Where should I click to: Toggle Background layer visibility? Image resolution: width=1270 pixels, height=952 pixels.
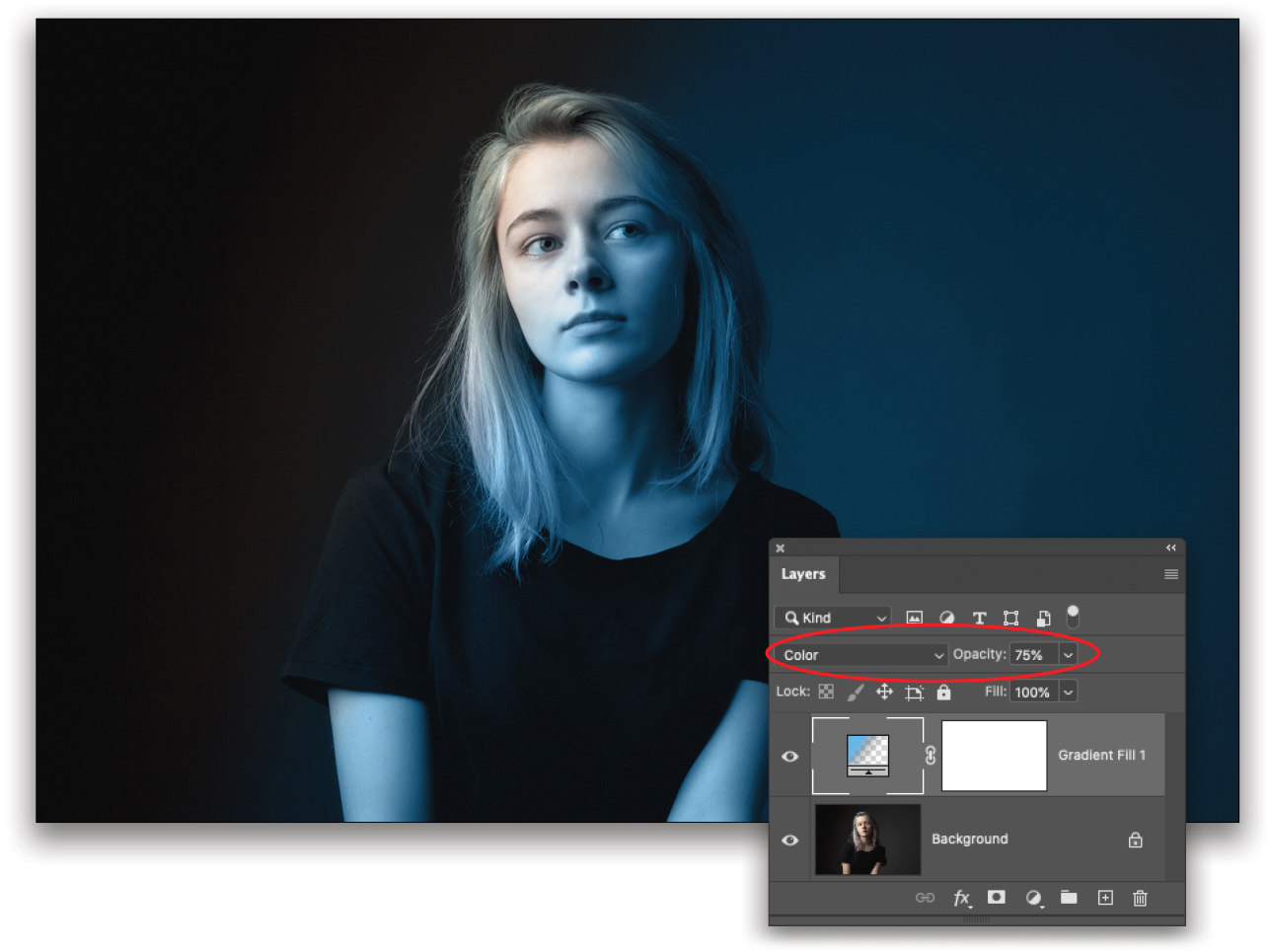coord(790,840)
